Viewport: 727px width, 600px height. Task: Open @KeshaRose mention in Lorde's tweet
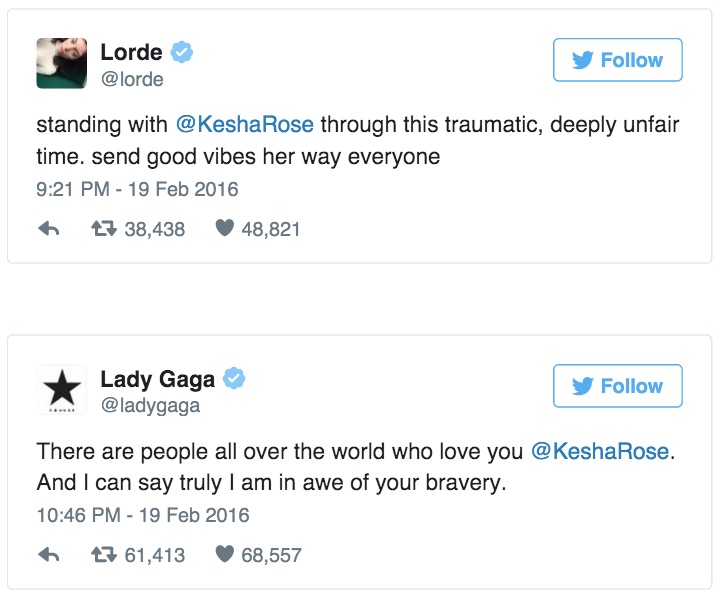tap(245, 126)
